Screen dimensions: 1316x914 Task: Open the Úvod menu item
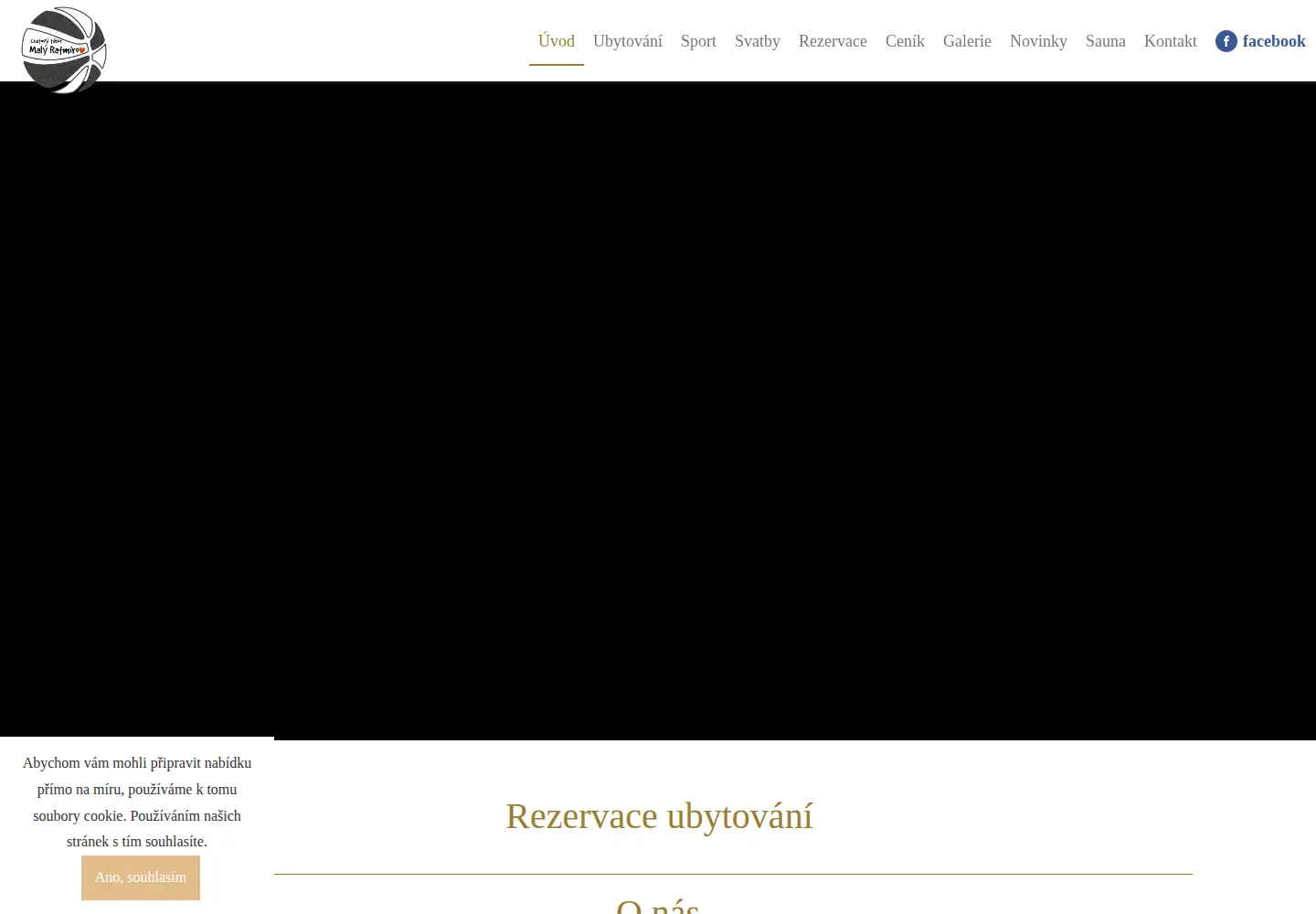click(557, 41)
